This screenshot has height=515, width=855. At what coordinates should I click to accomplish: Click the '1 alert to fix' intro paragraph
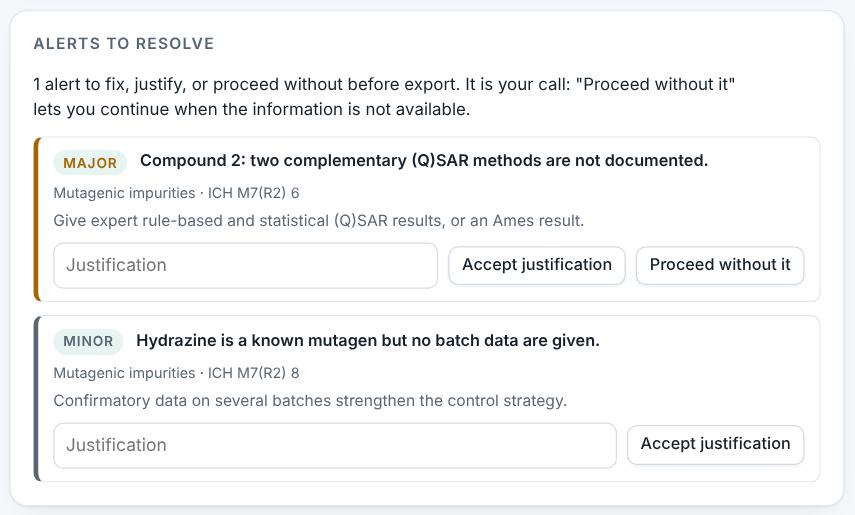[384, 97]
